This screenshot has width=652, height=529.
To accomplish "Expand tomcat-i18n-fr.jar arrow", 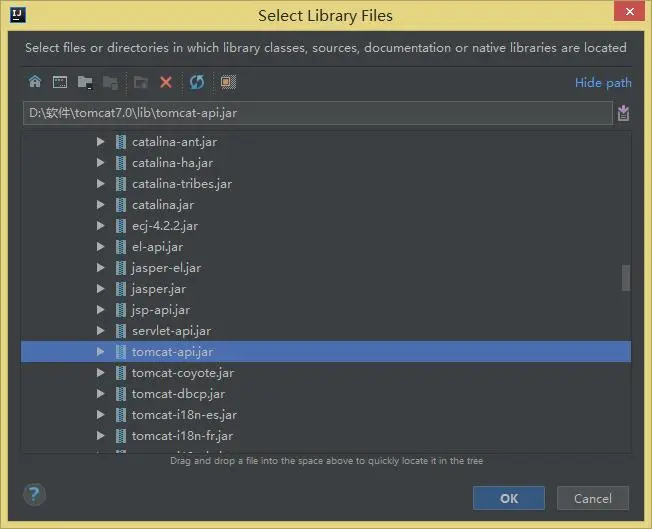I will (x=100, y=435).
